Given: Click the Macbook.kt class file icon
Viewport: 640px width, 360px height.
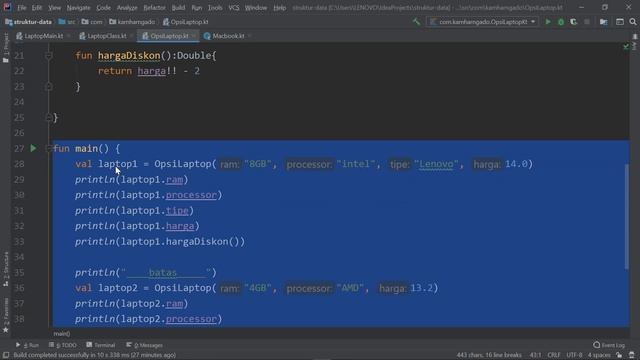Looking at the screenshot, I should point(207,36).
